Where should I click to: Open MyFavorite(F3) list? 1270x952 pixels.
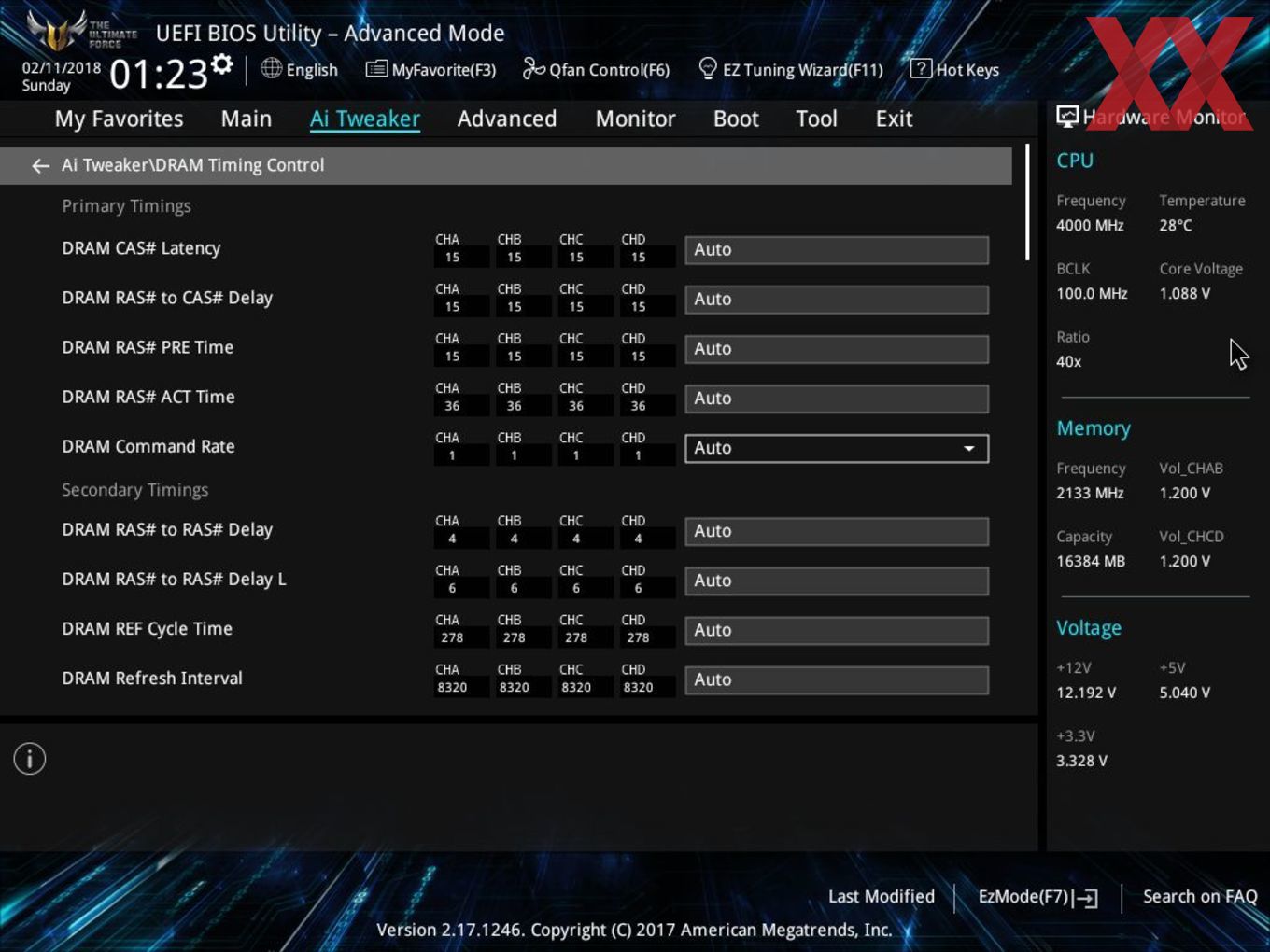[x=430, y=69]
